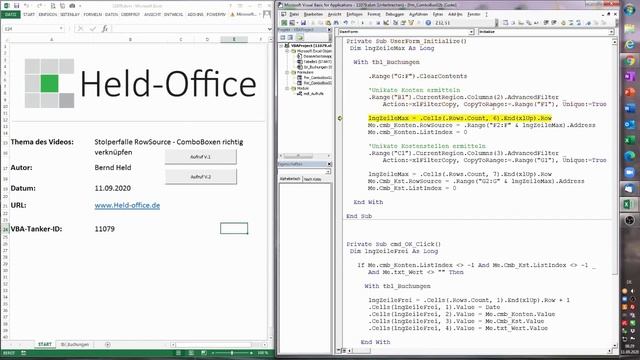The width and height of the screenshot is (640, 360).
Task: Cancel the formula bar entry with the X
Action: pyautogui.click(x=80, y=29)
